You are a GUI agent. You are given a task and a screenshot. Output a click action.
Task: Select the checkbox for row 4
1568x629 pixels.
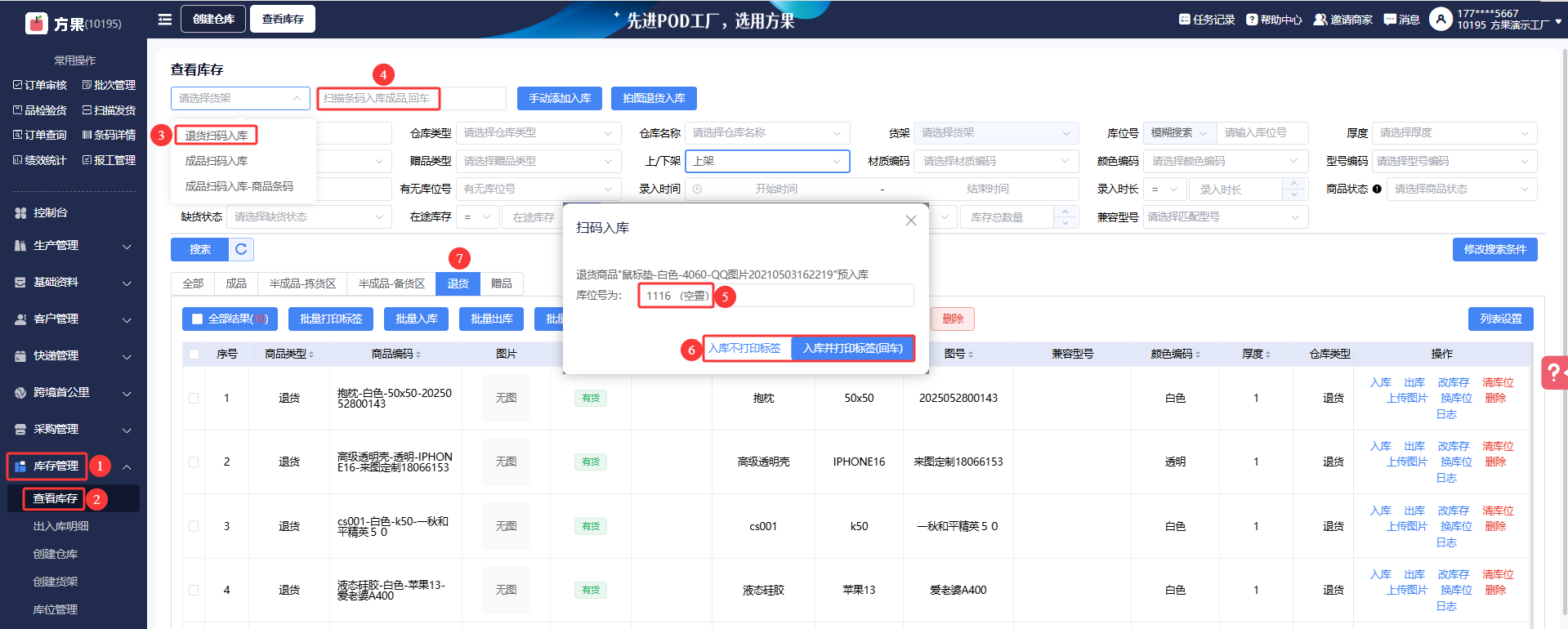194,590
